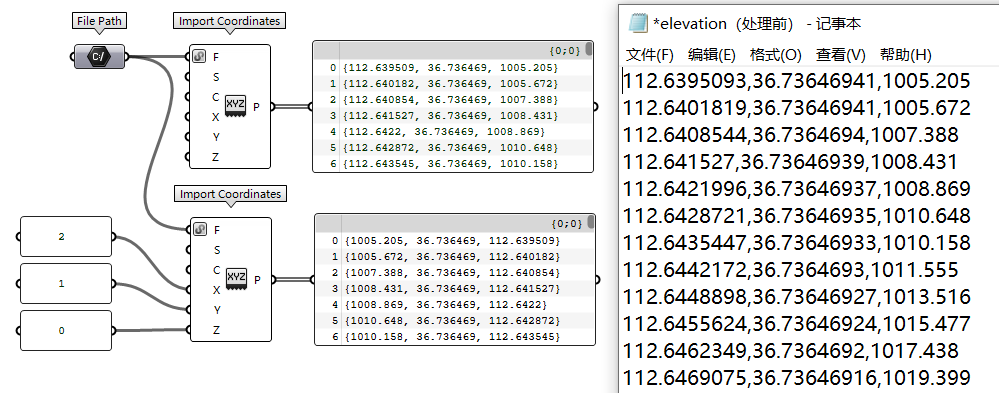
Task: Click the P output on upper Import Coordinates
Action: 257,106
